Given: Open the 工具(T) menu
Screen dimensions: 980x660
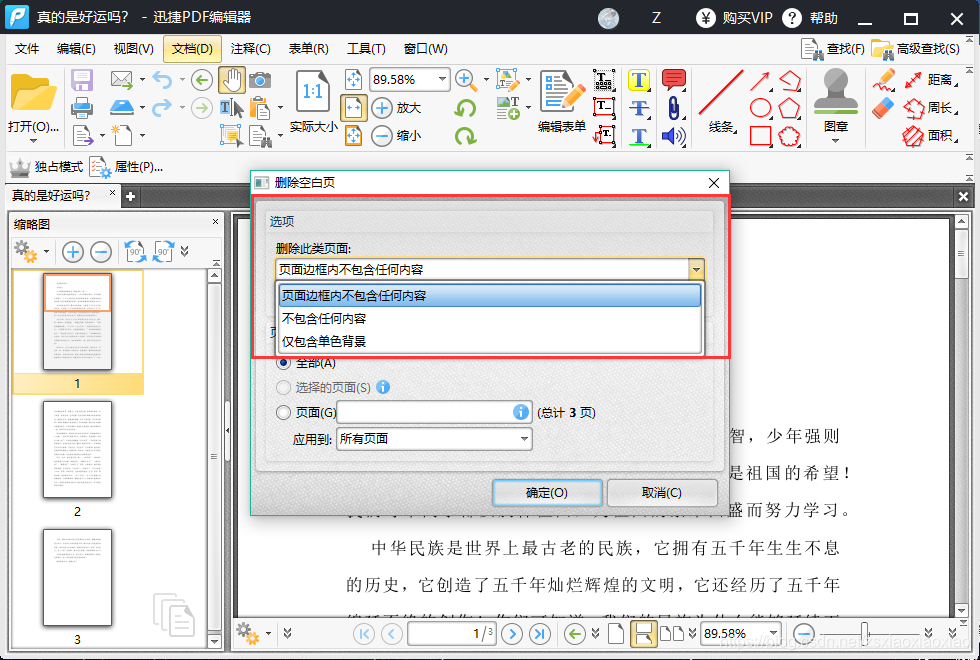Looking at the screenshot, I should coord(366,49).
